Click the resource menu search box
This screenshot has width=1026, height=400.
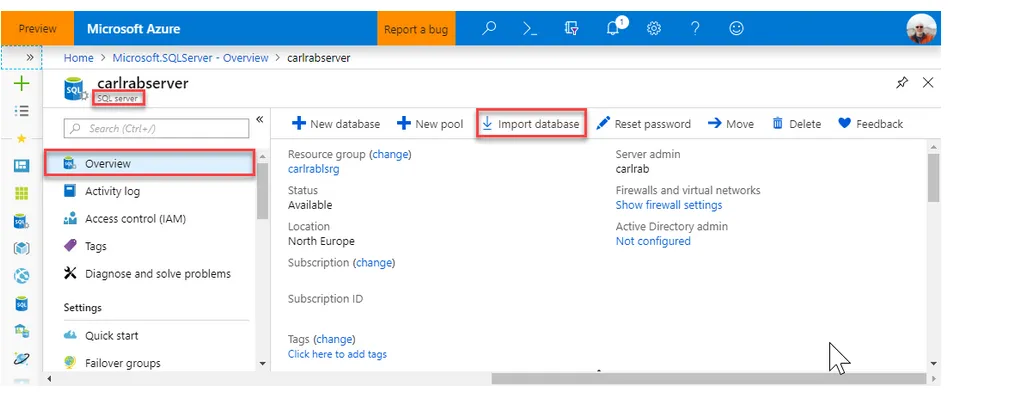click(157, 128)
